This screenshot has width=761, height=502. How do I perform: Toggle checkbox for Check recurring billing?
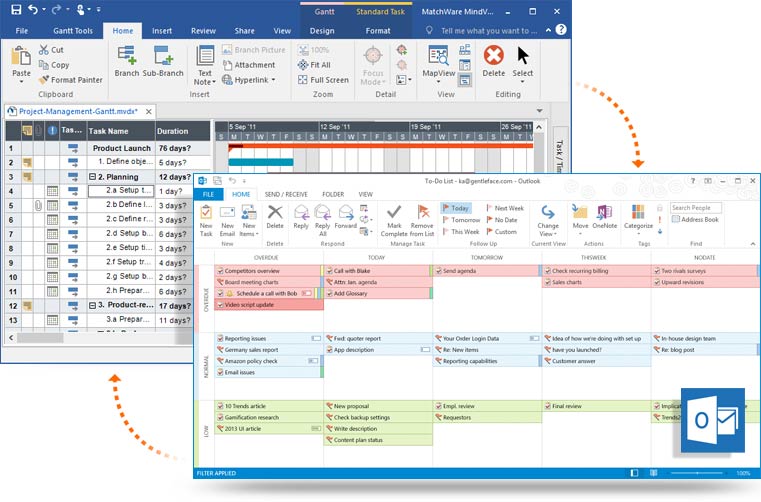(x=548, y=271)
